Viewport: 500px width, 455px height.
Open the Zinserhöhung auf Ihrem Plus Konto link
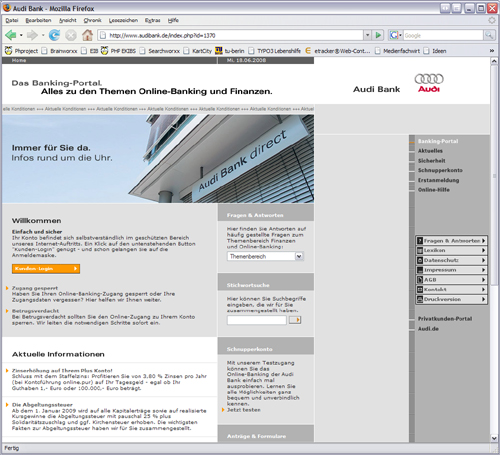tap(62, 371)
